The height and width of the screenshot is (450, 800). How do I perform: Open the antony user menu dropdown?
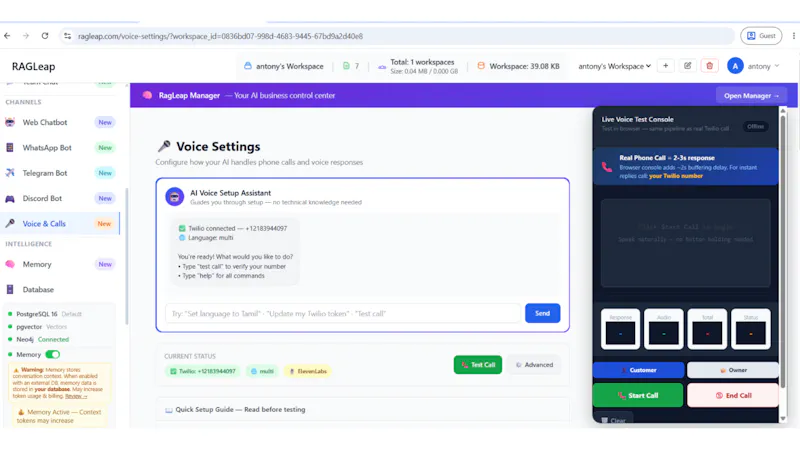pyautogui.click(x=763, y=66)
